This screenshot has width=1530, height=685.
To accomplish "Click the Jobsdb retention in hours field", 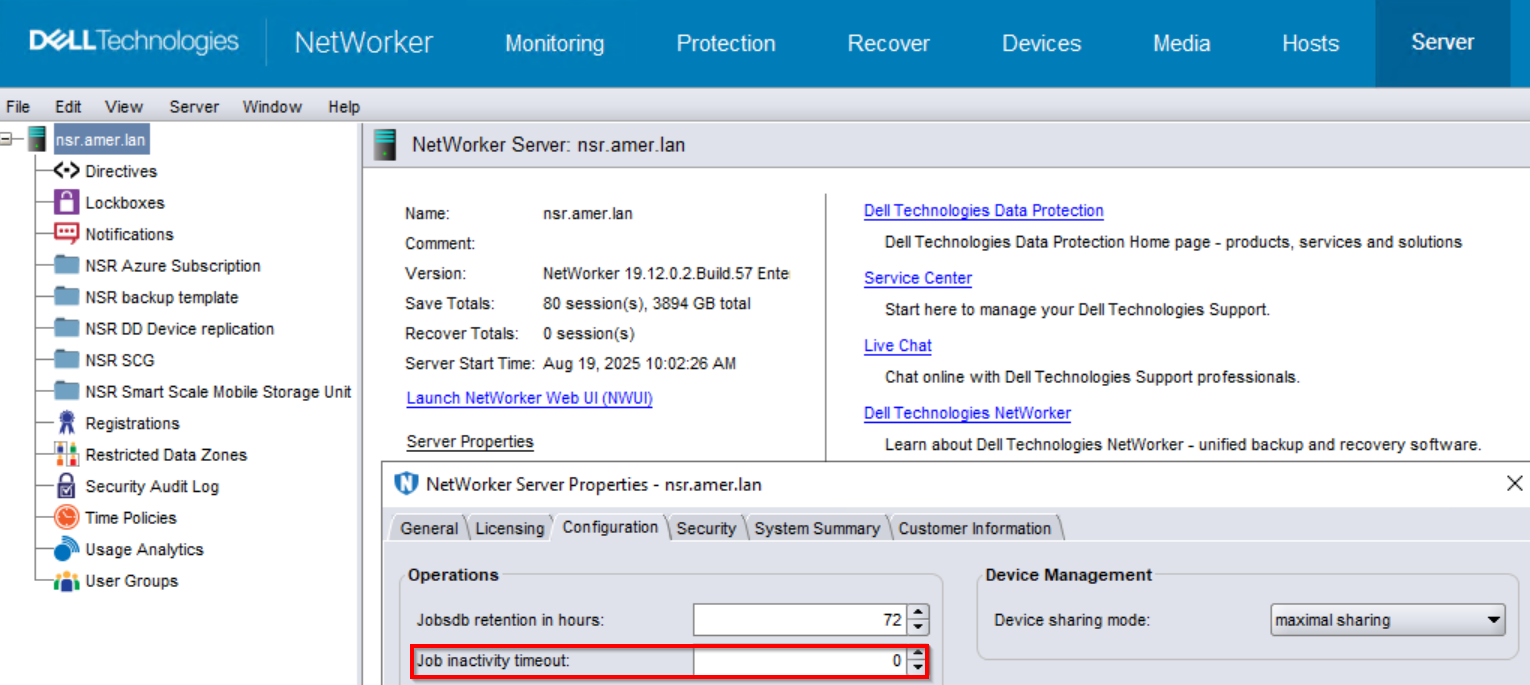I will click(x=800, y=620).
